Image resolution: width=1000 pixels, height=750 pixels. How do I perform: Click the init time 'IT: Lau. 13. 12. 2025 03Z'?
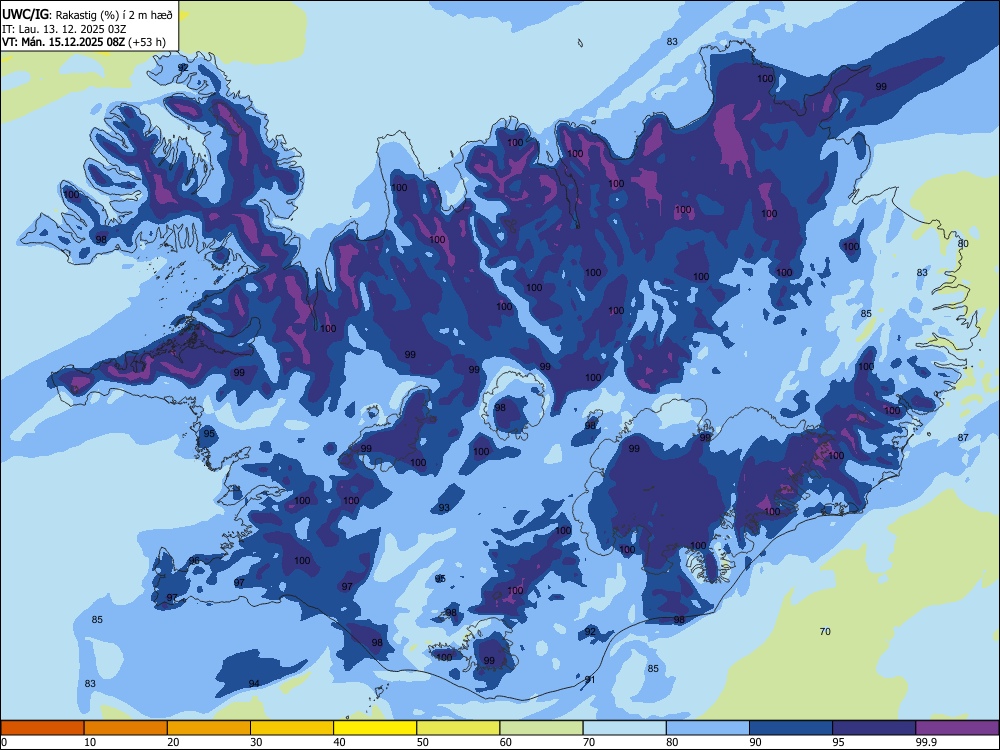click(x=62, y=29)
